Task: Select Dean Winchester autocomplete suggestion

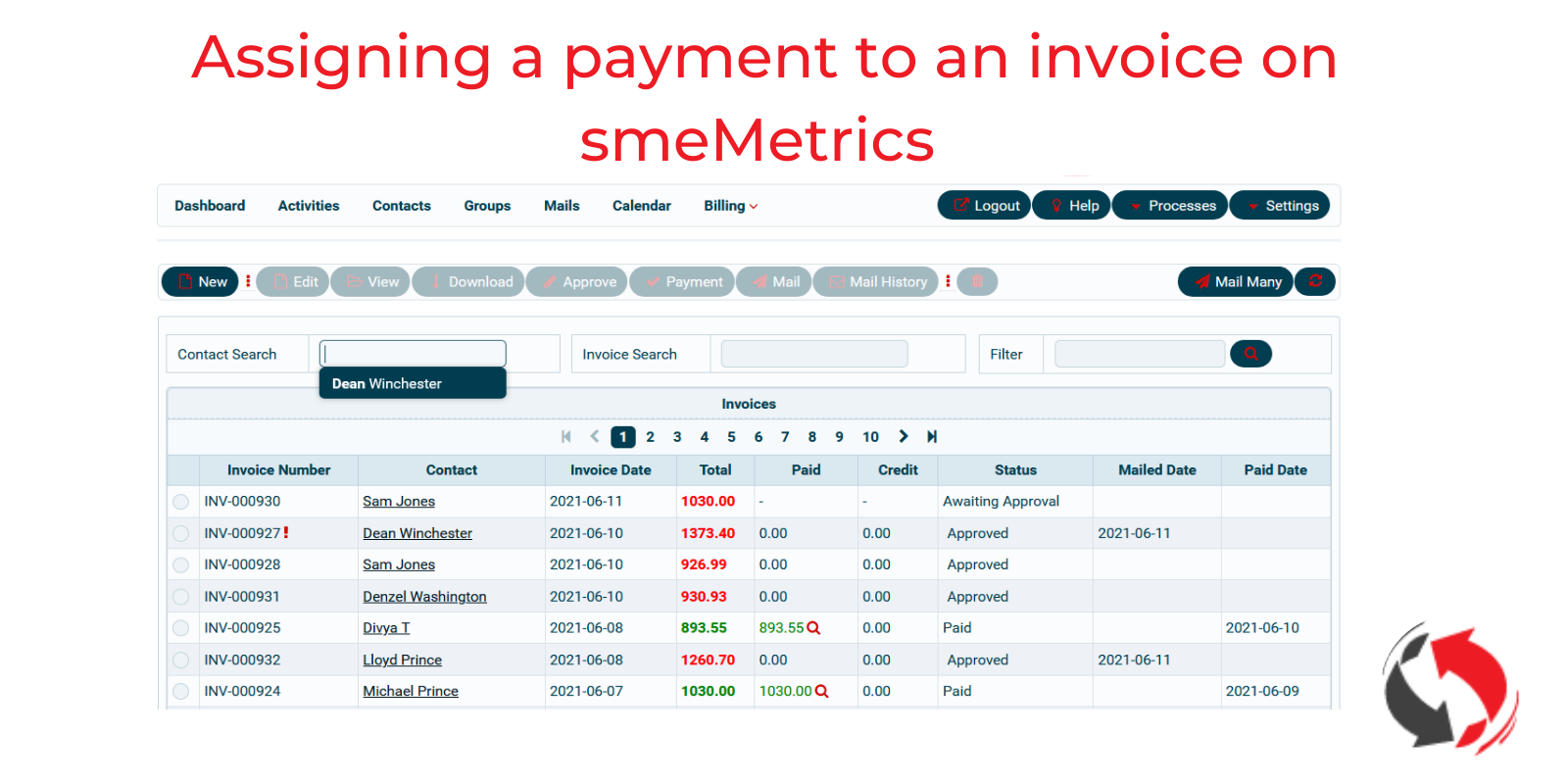Action: click(413, 383)
